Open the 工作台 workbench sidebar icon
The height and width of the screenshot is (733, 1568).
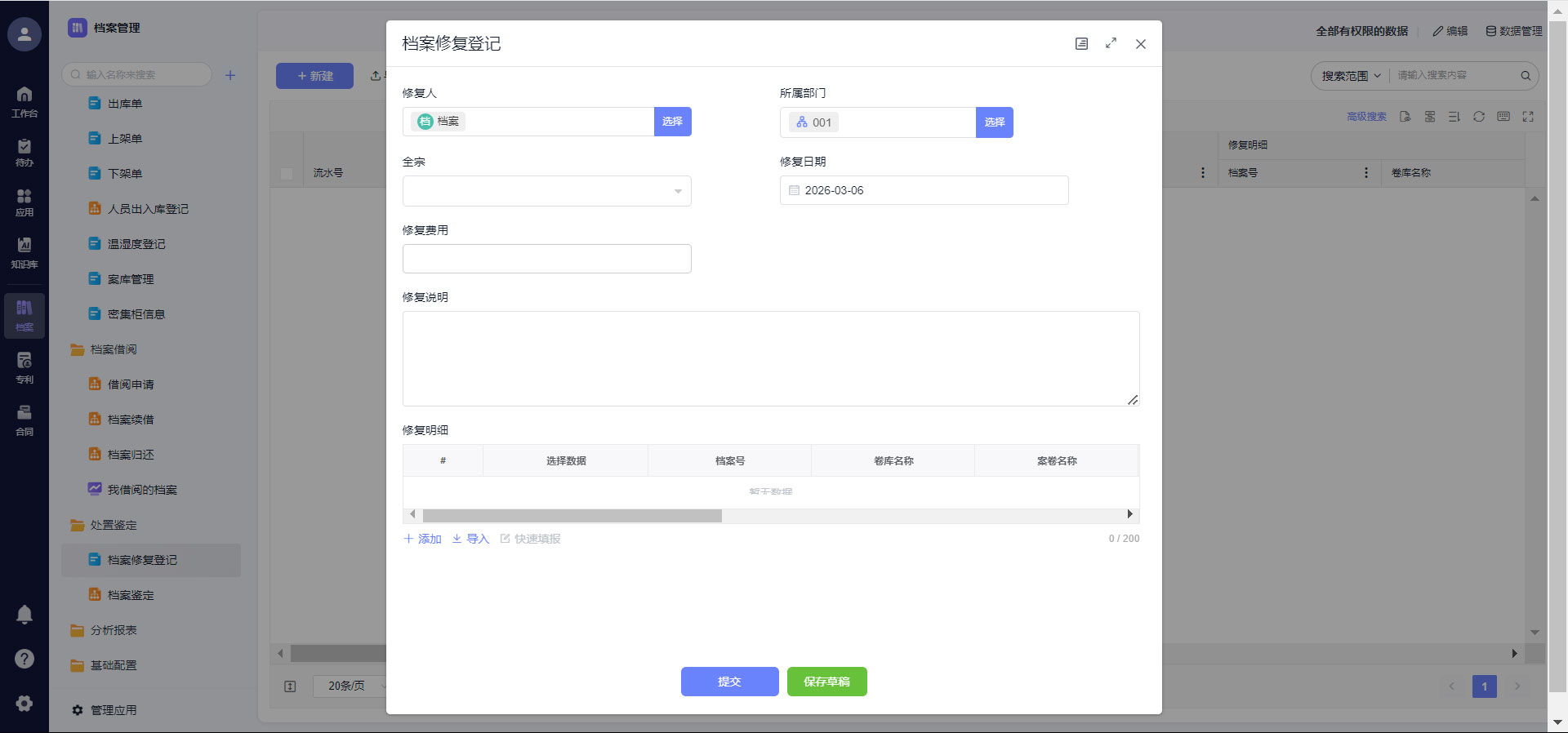pos(24,101)
